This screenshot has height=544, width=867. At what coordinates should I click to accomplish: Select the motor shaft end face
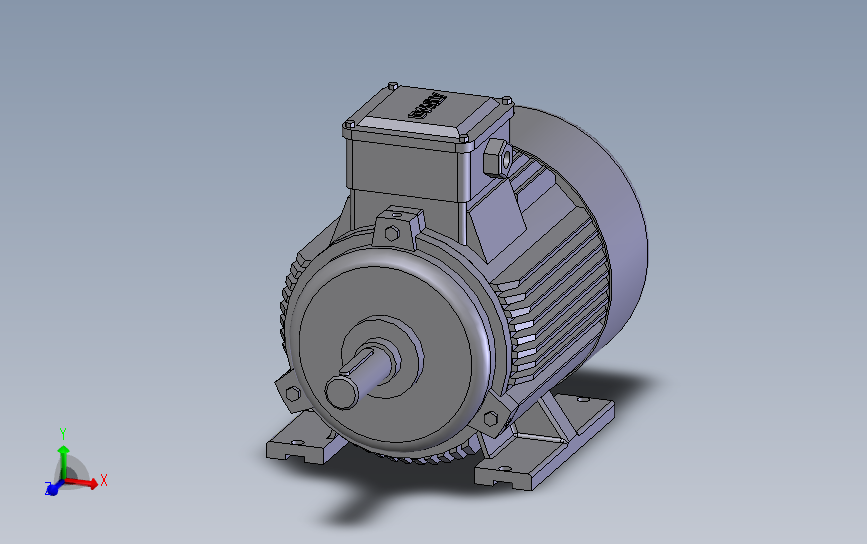point(341,392)
